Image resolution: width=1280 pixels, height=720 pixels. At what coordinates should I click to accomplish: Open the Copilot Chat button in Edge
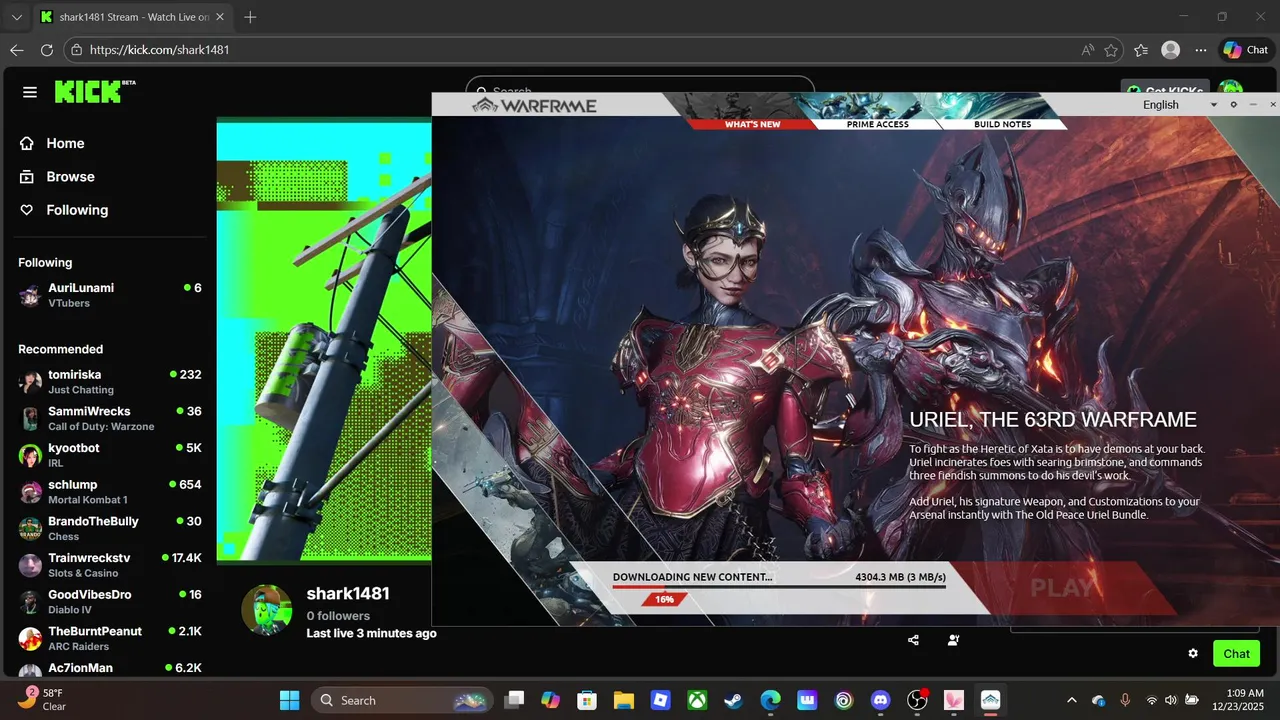click(1246, 50)
